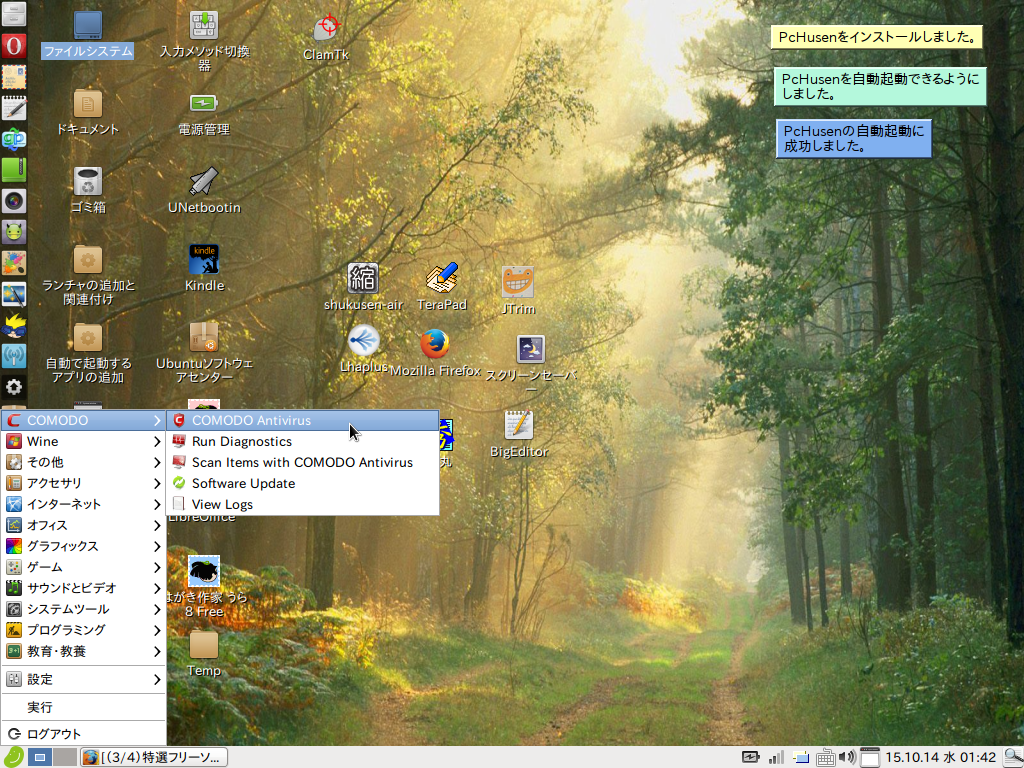
Task: Click the Opera icon in the left dock
Action: click(14, 46)
